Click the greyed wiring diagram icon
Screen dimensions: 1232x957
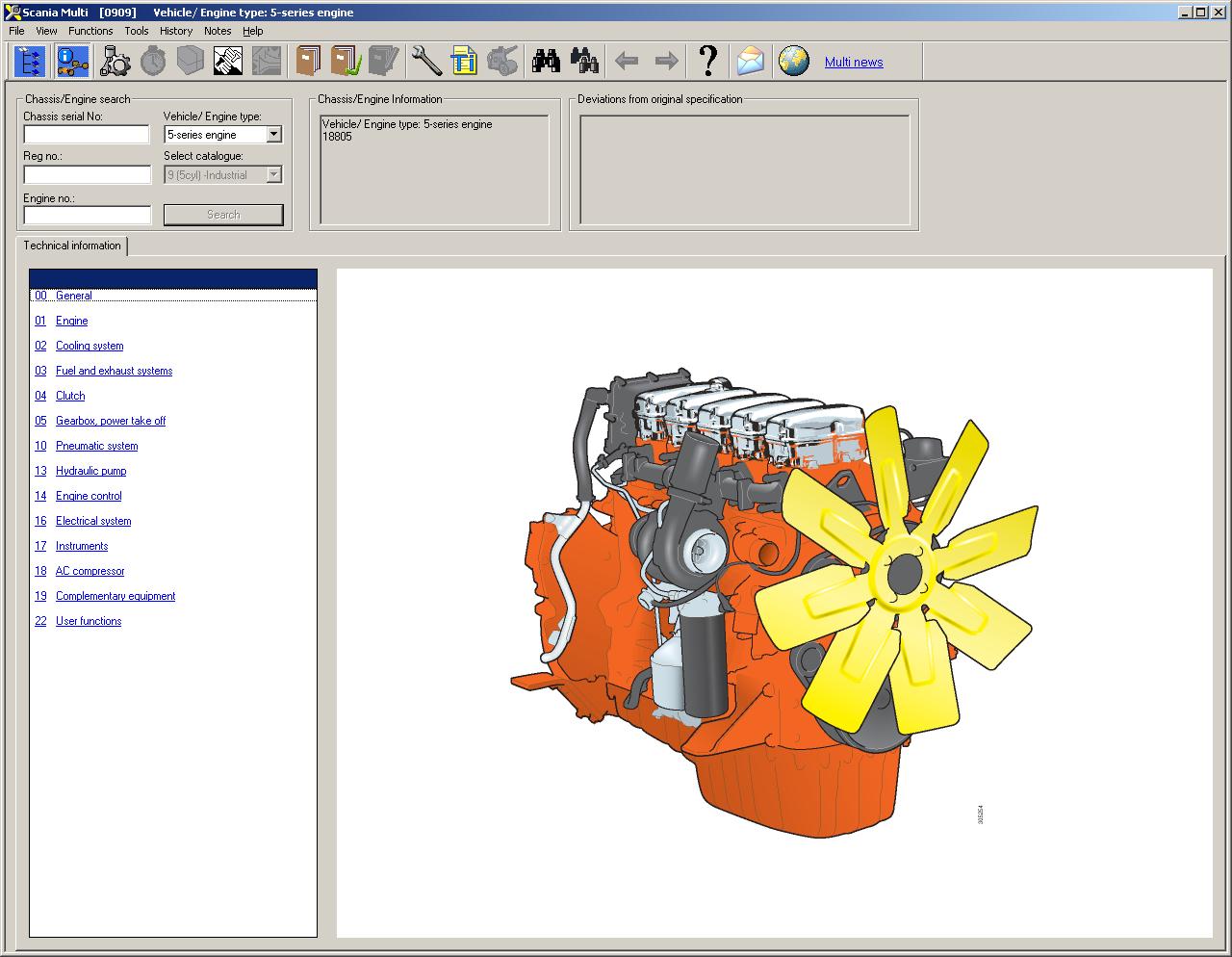point(267,62)
